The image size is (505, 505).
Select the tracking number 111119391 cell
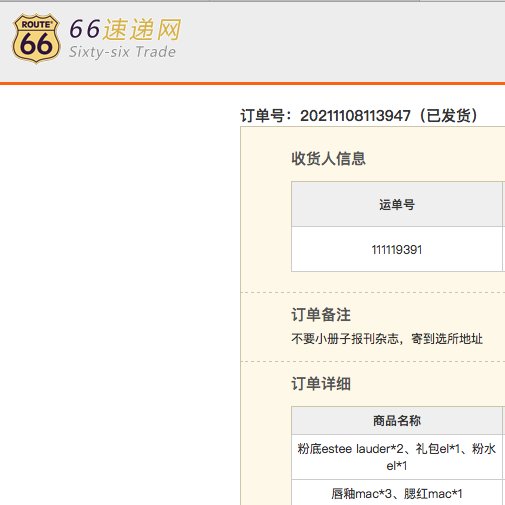397,249
